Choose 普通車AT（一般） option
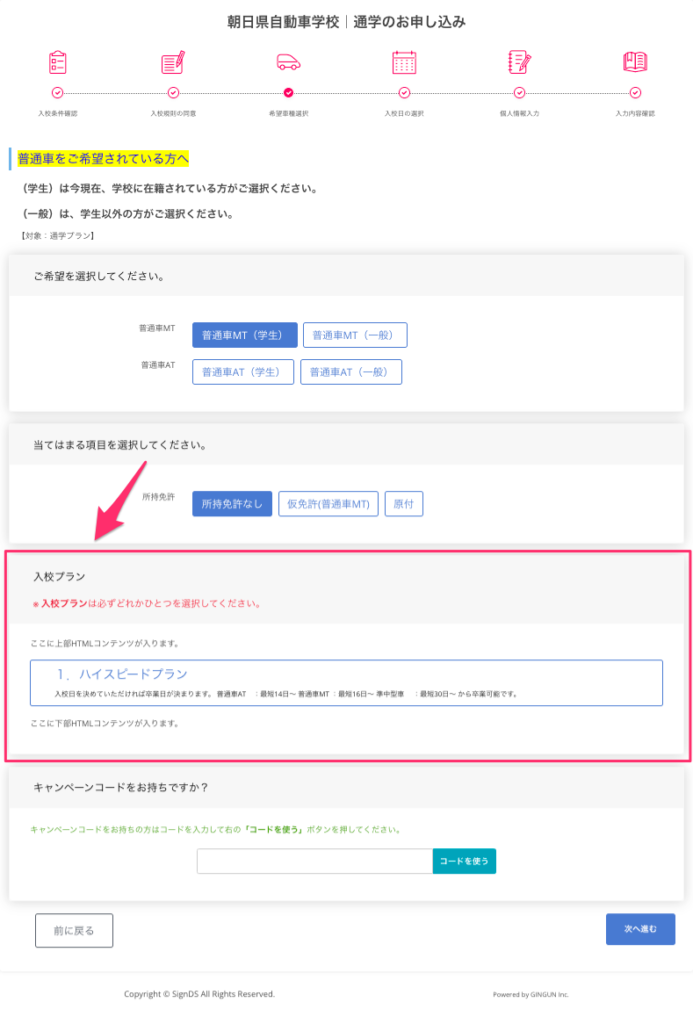Screen dimensions: 693x1024 point(351,372)
